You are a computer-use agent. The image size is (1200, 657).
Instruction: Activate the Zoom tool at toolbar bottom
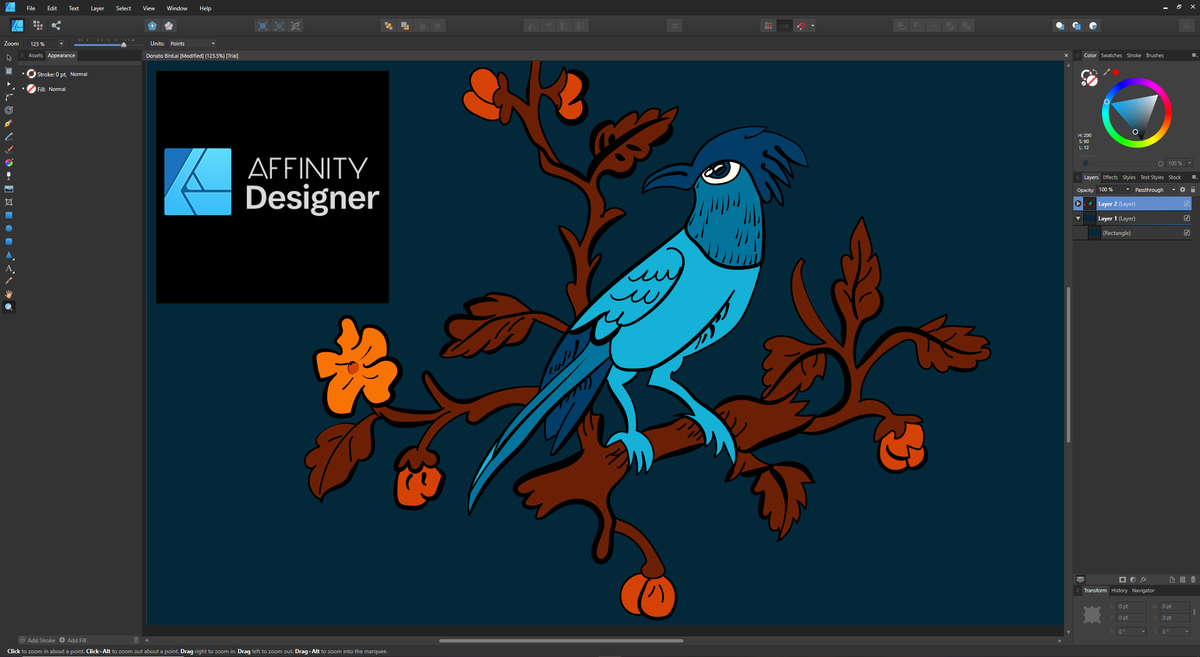[9, 305]
